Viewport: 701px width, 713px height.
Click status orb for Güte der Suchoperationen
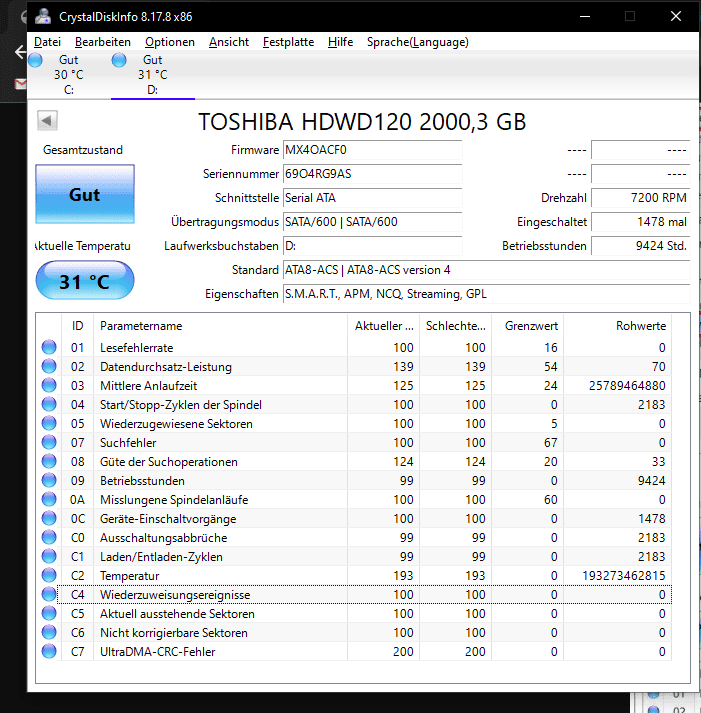click(49, 461)
